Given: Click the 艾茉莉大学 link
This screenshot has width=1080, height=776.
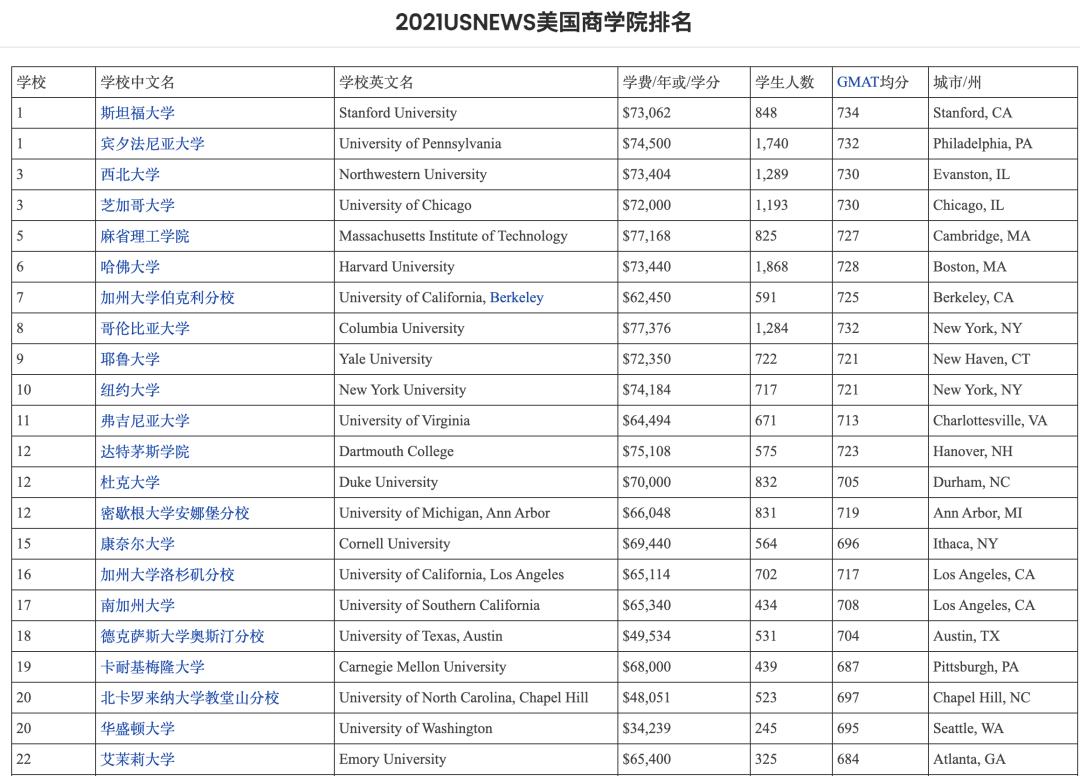Looking at the screenshot, I should [137, 759].
